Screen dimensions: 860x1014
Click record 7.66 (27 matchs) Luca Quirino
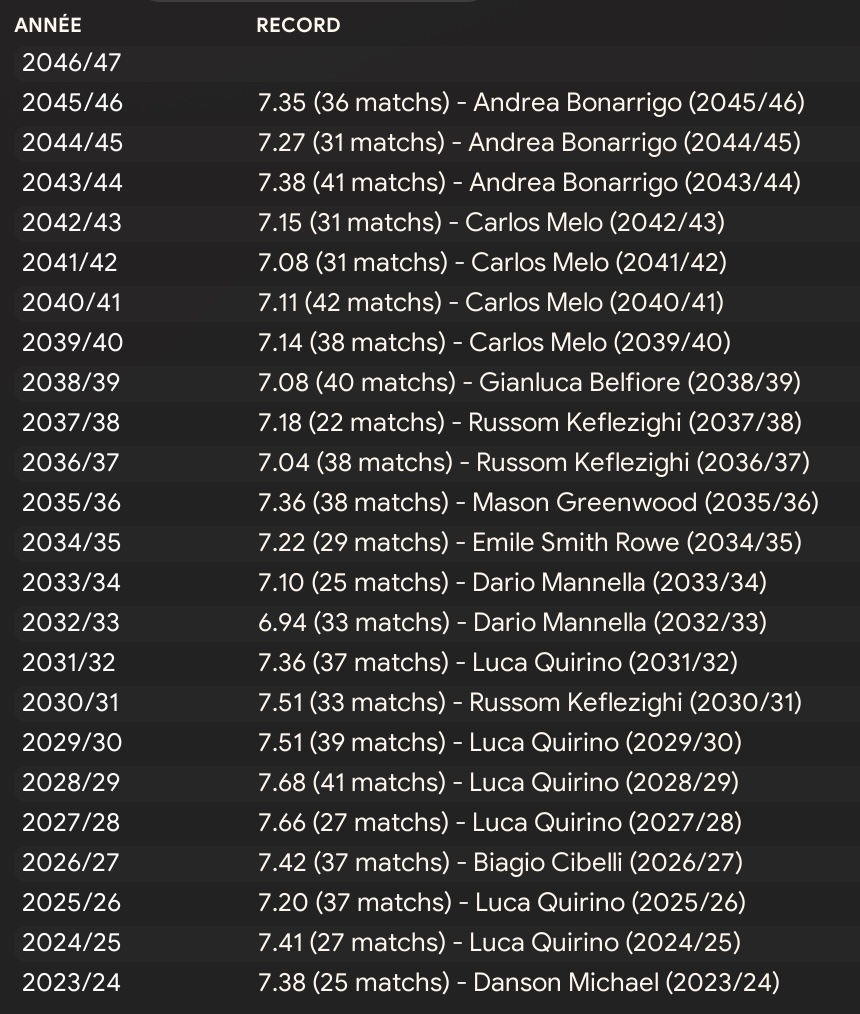point(500,823)
